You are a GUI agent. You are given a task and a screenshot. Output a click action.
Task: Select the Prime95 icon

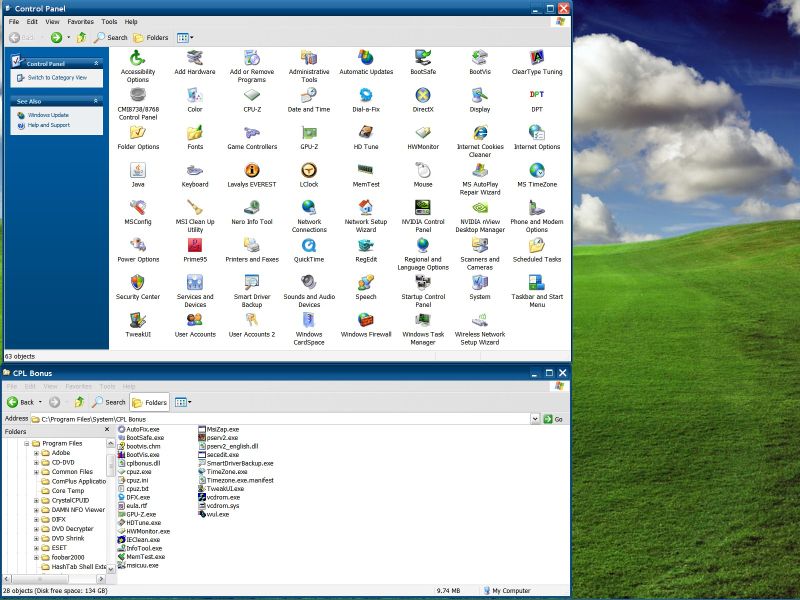(195, 246)
